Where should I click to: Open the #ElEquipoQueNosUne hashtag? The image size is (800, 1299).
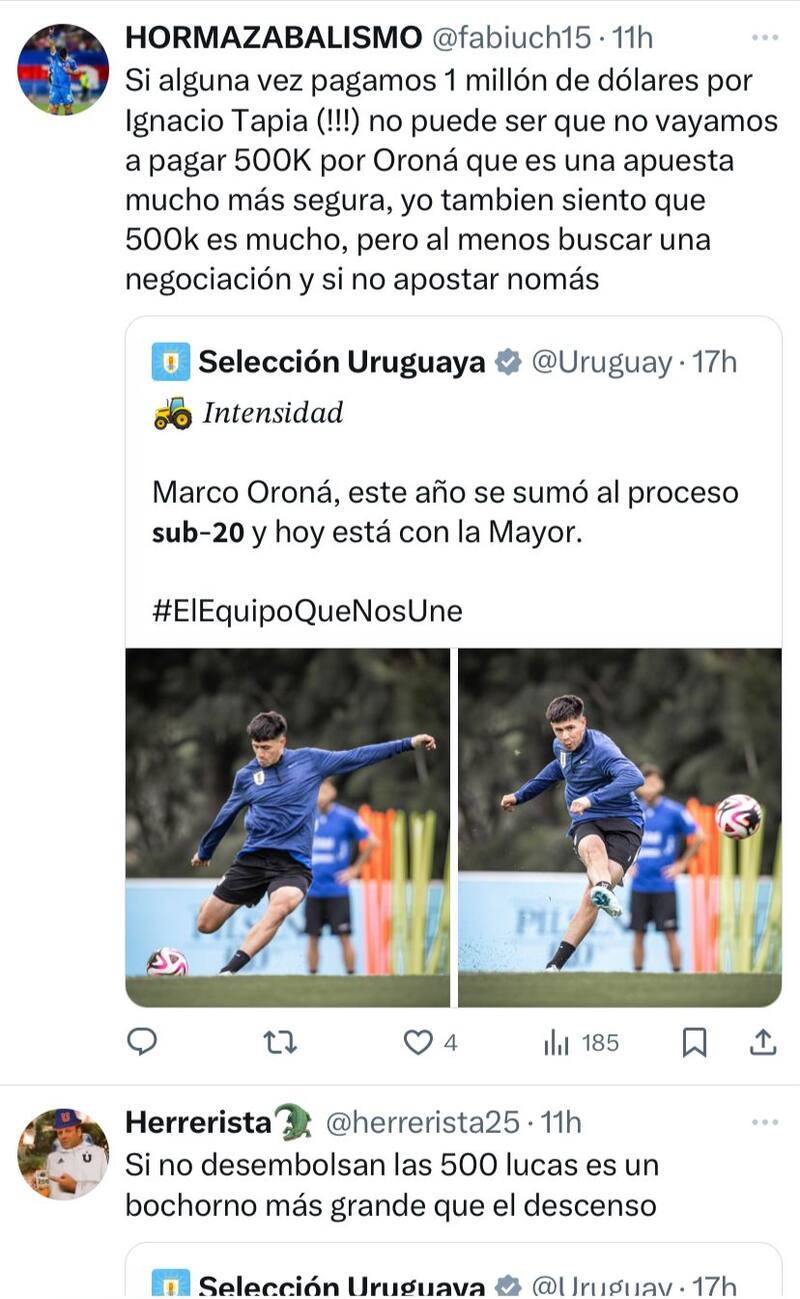[308, 611]
